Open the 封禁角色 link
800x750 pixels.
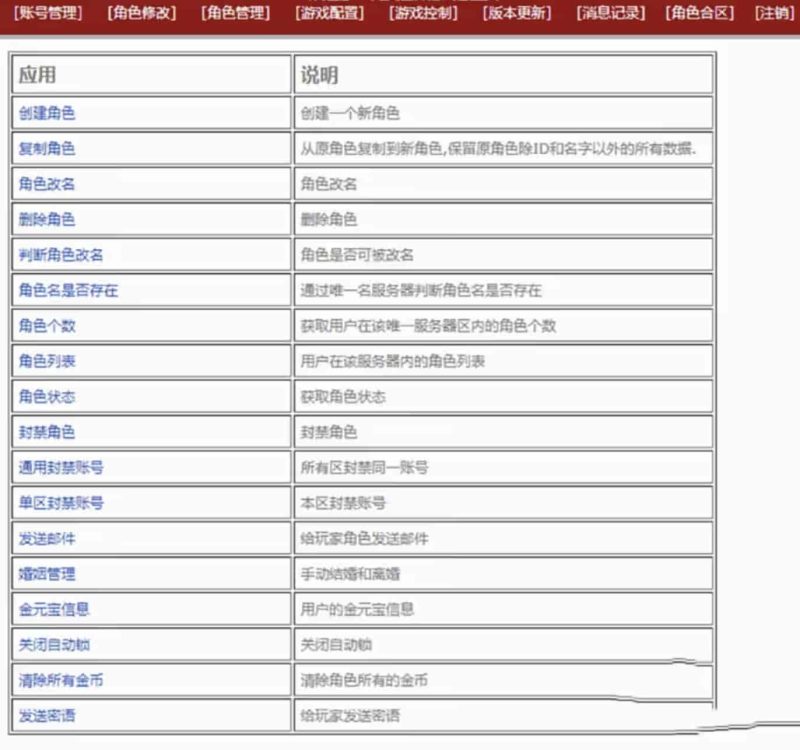[x=47, y=432]
